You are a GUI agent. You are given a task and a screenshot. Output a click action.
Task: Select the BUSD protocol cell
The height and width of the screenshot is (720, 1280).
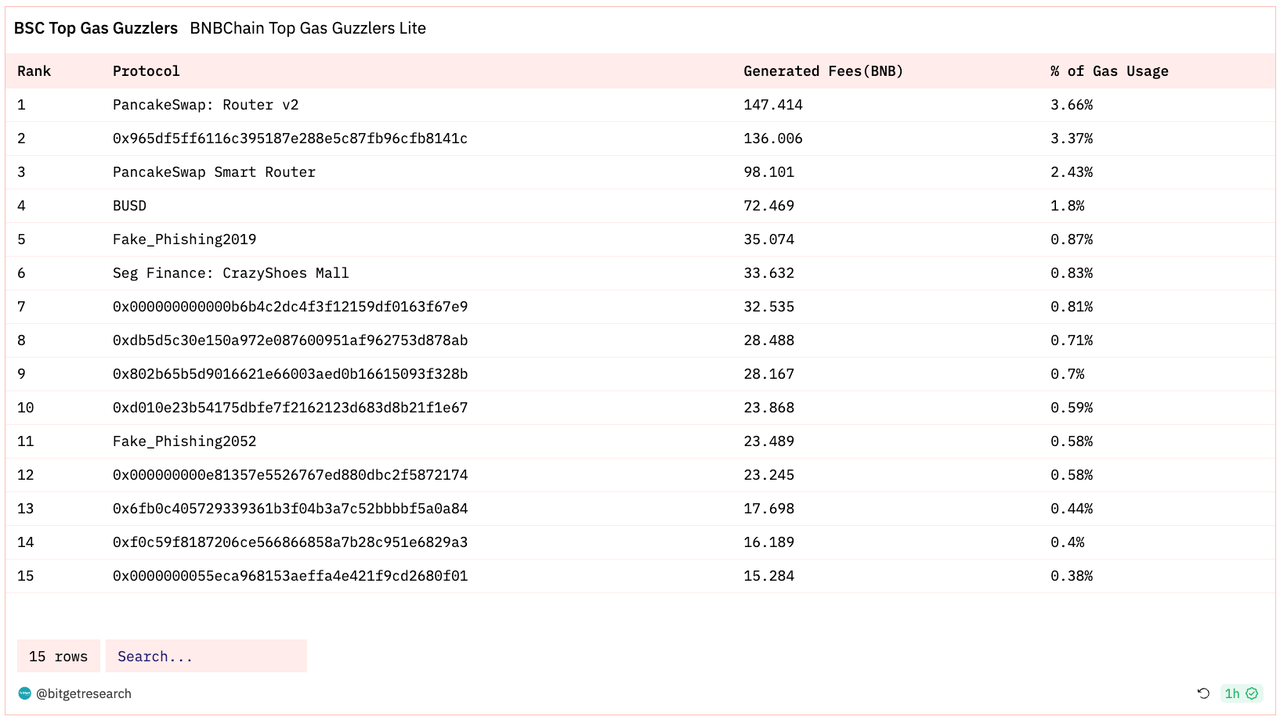130,206
